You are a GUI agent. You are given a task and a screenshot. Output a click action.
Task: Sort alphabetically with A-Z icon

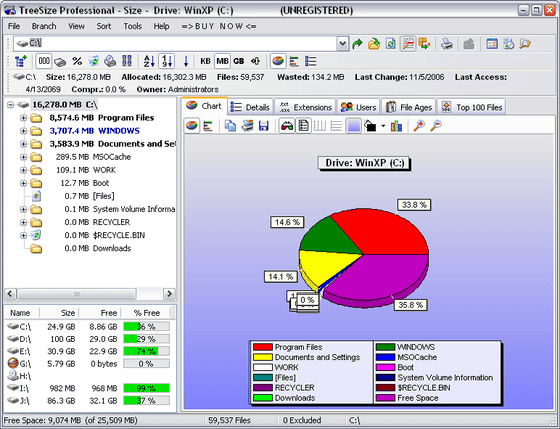pyautogui.click(x=149, y=61)
